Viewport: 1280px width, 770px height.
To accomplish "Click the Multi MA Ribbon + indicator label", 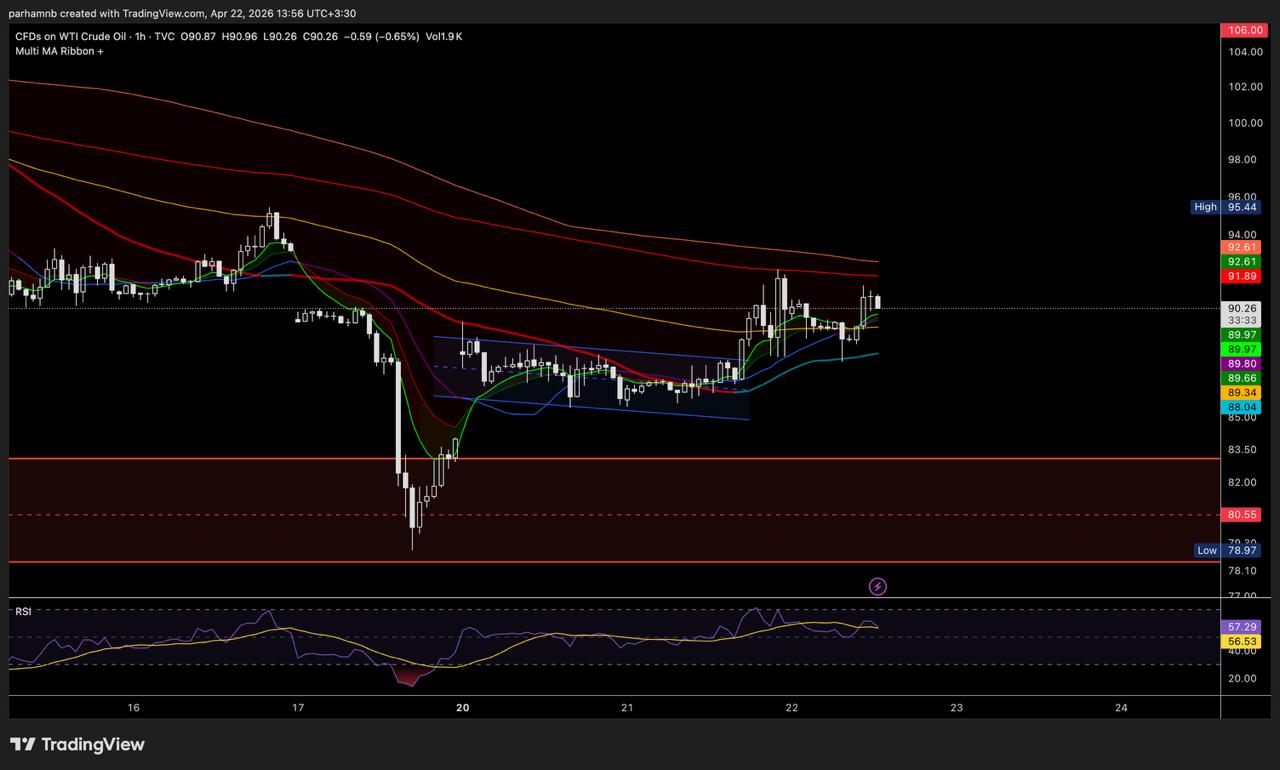I will [60, 50].
